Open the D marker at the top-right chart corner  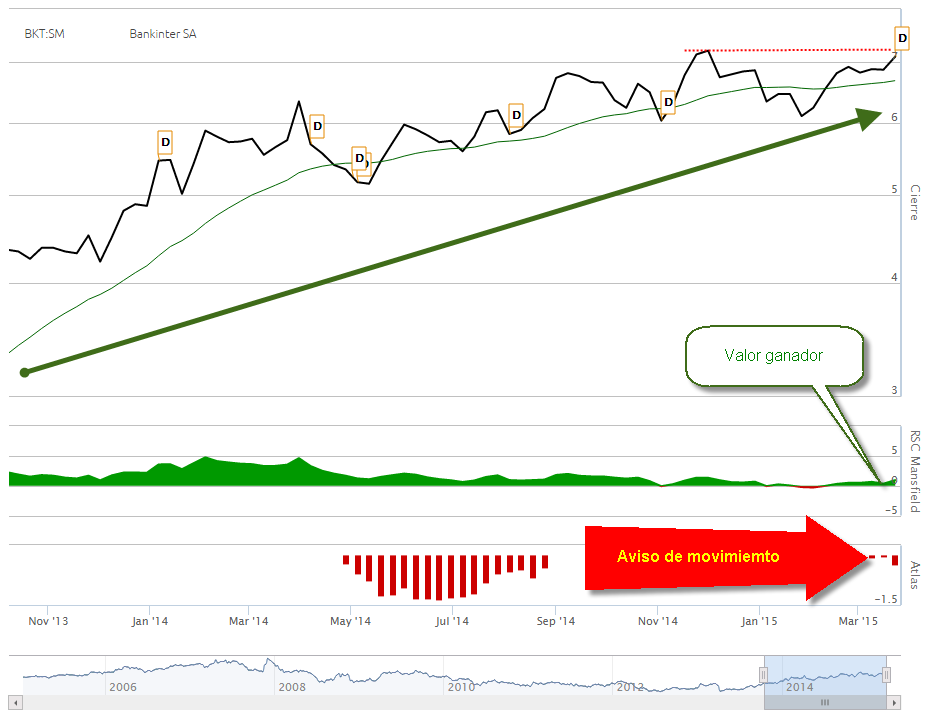click(902, 38)
